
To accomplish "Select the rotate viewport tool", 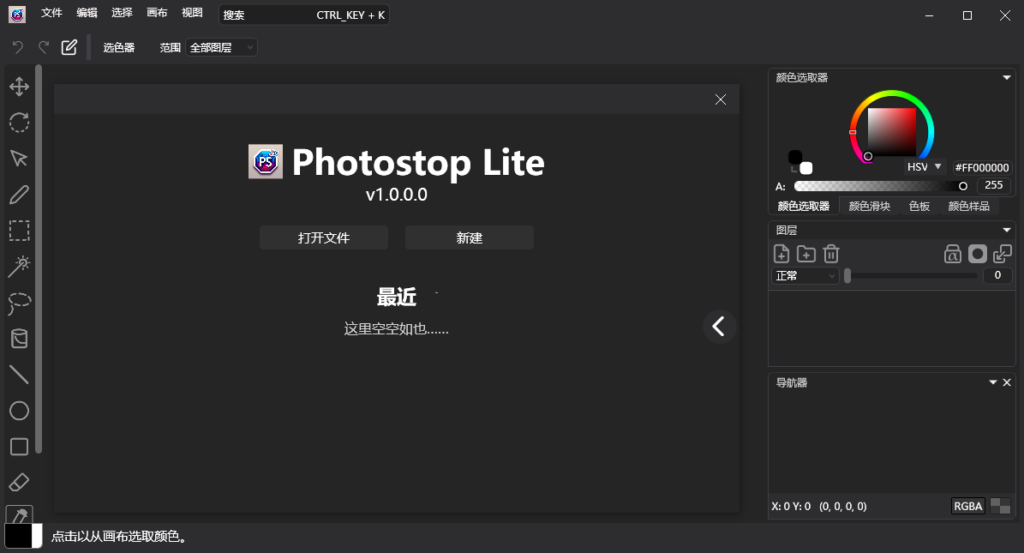I will click(19, 122).
